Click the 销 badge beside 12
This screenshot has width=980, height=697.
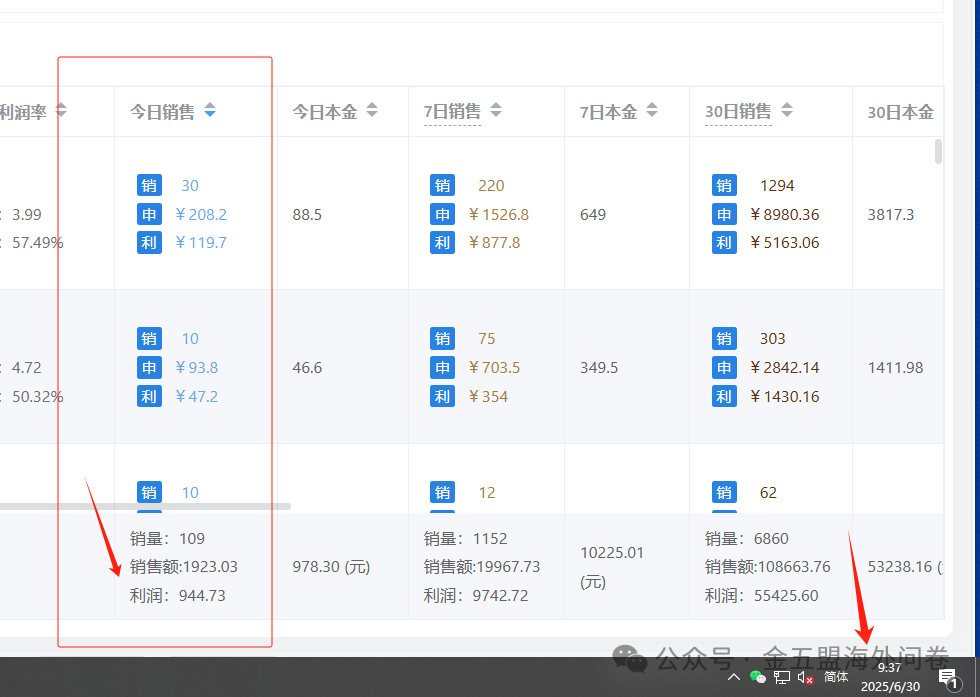tap(442, 492)
